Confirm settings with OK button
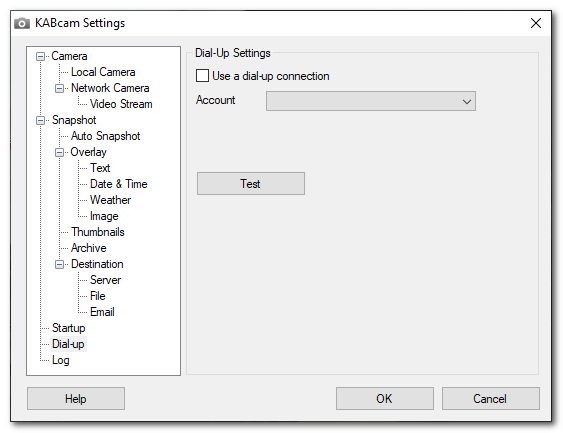Viewport: 563px width, 433px height. tap(385, 399)
